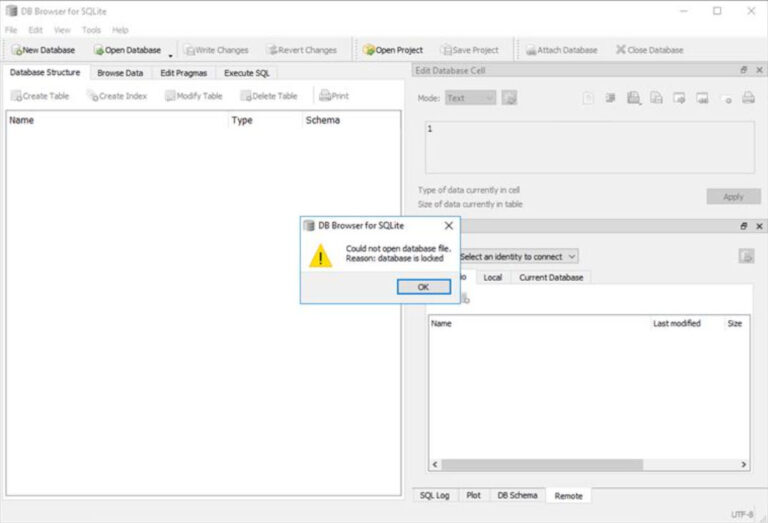768x523 pixels.
Task: Open the View menu
Action: [x=62, y=30]
